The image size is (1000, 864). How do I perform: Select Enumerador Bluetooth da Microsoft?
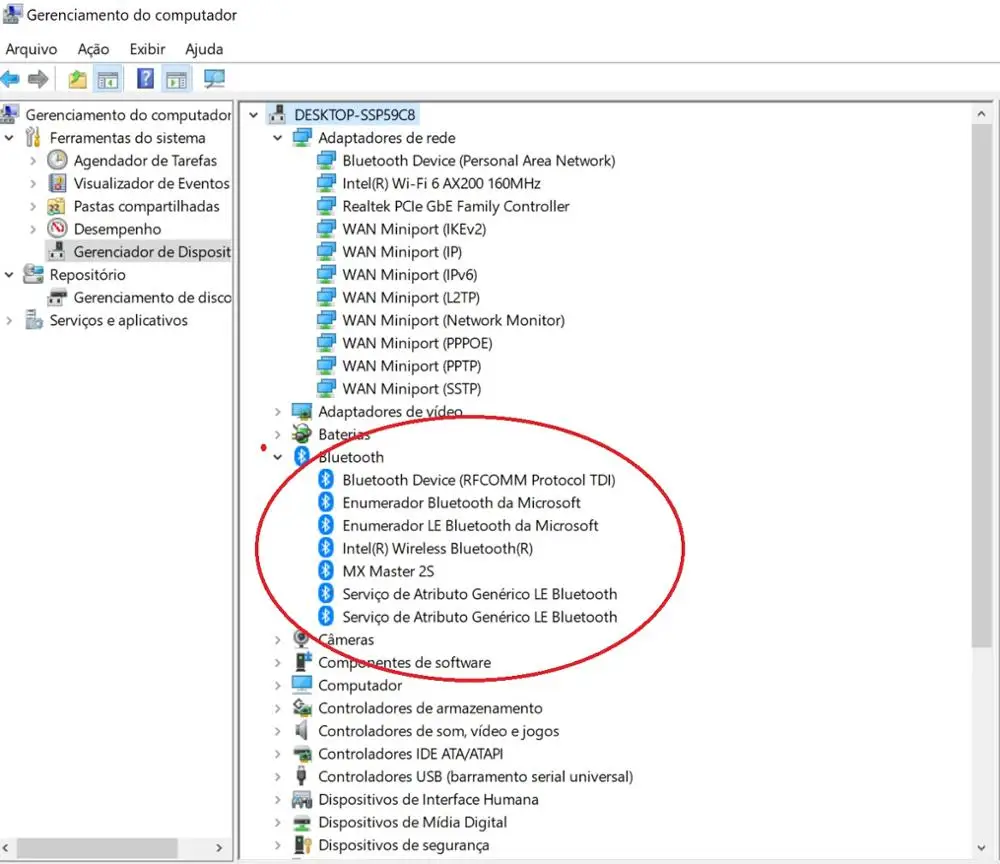click(x=461, y=502)
